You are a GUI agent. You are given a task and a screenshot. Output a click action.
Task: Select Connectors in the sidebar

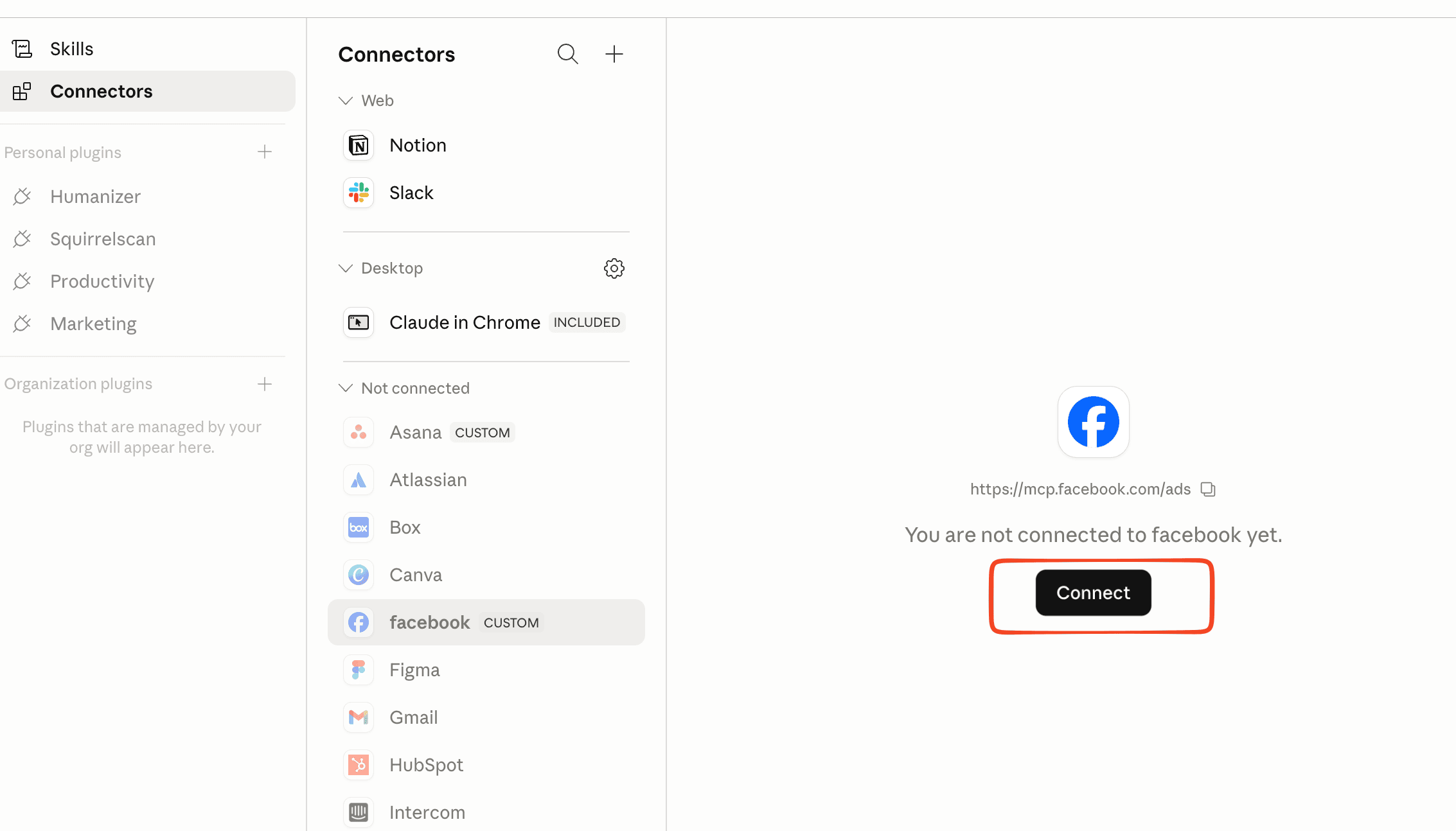[x=148, y=91]
